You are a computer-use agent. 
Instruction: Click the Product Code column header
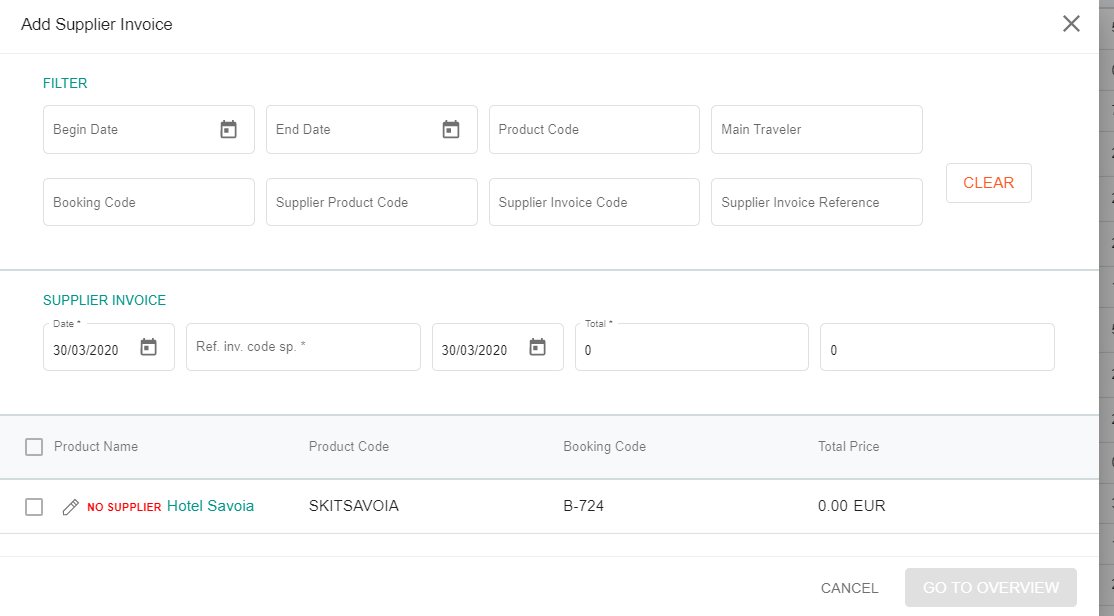pos(349,446)
